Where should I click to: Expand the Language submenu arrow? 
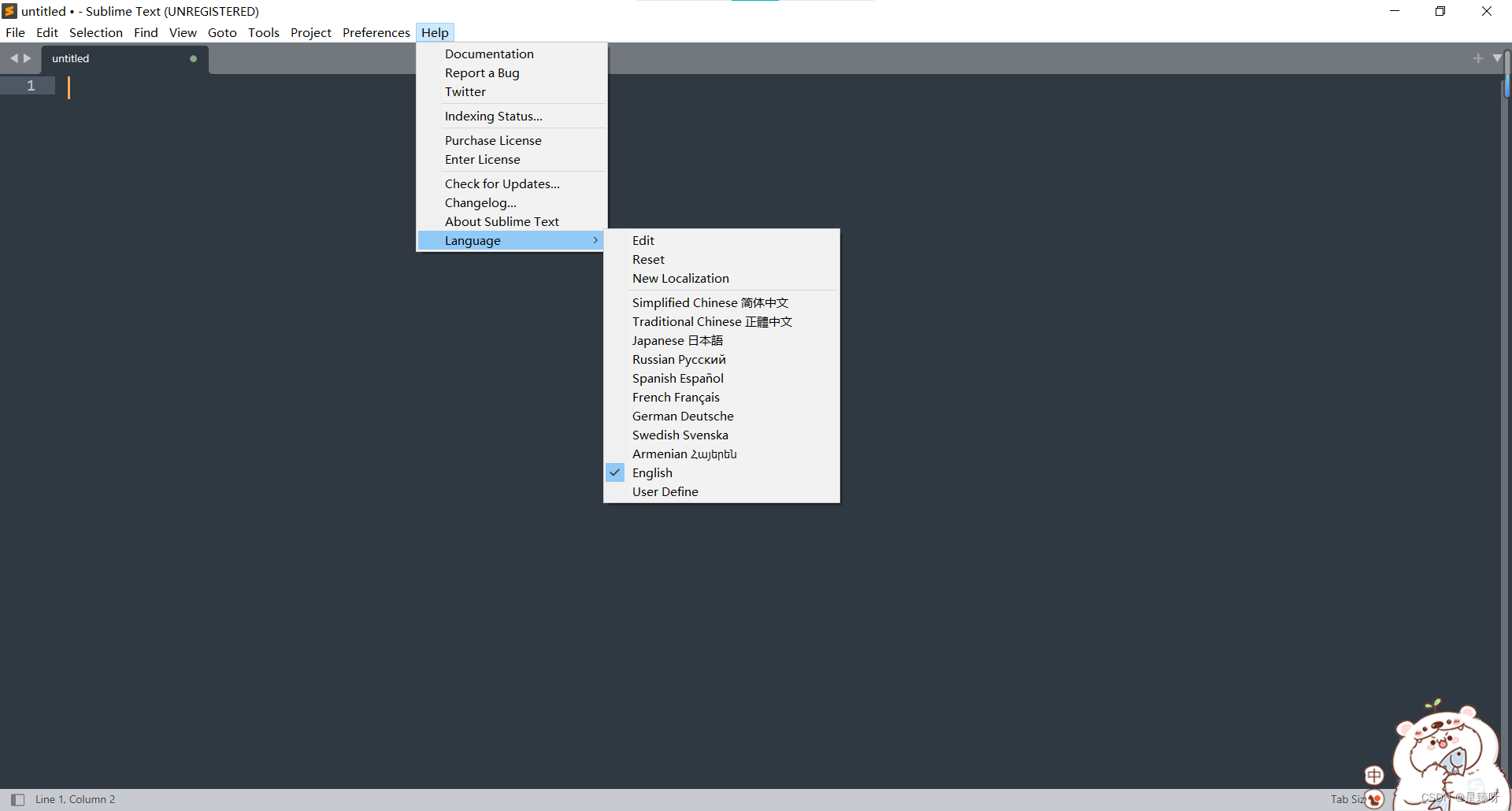(x=595, y=240)
